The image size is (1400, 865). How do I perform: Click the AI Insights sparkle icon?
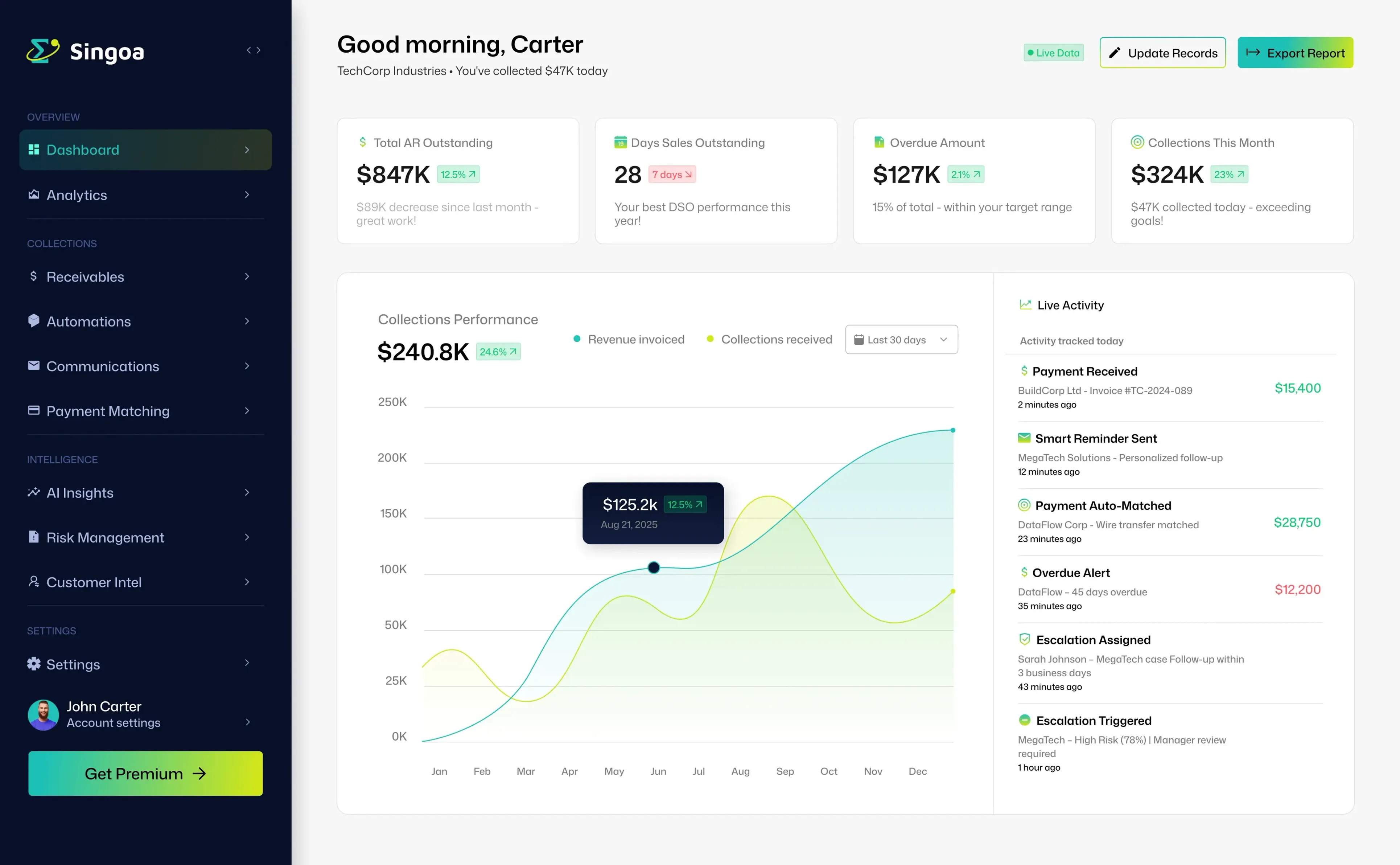click(x=34, y=492)
